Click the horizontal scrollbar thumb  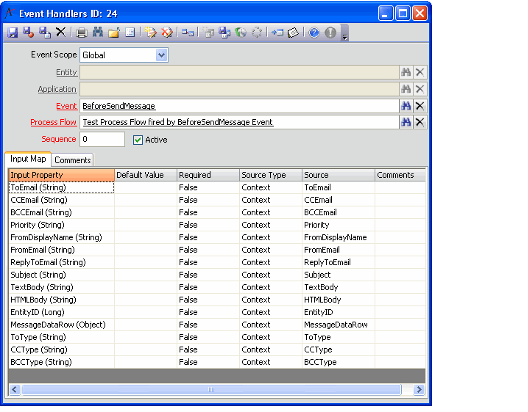coord(211,389)
